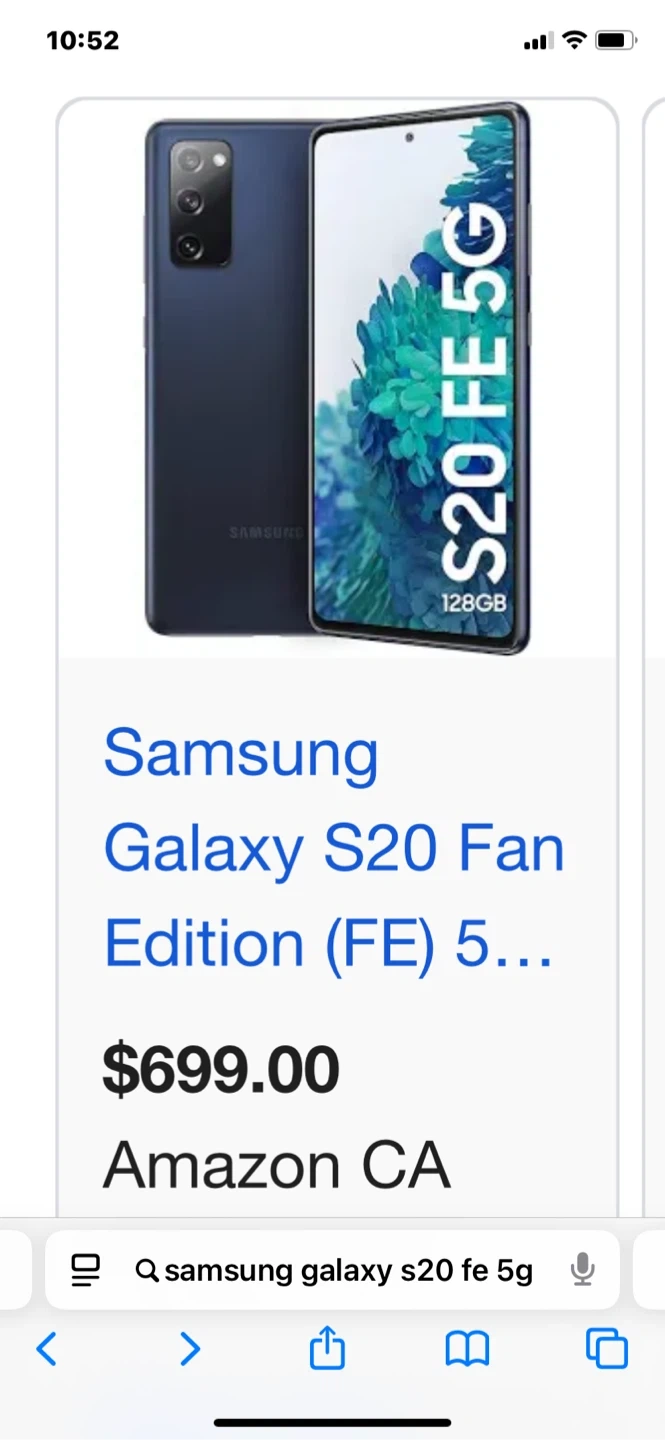Tap the cellular signal bars

(x=537, y=41)
